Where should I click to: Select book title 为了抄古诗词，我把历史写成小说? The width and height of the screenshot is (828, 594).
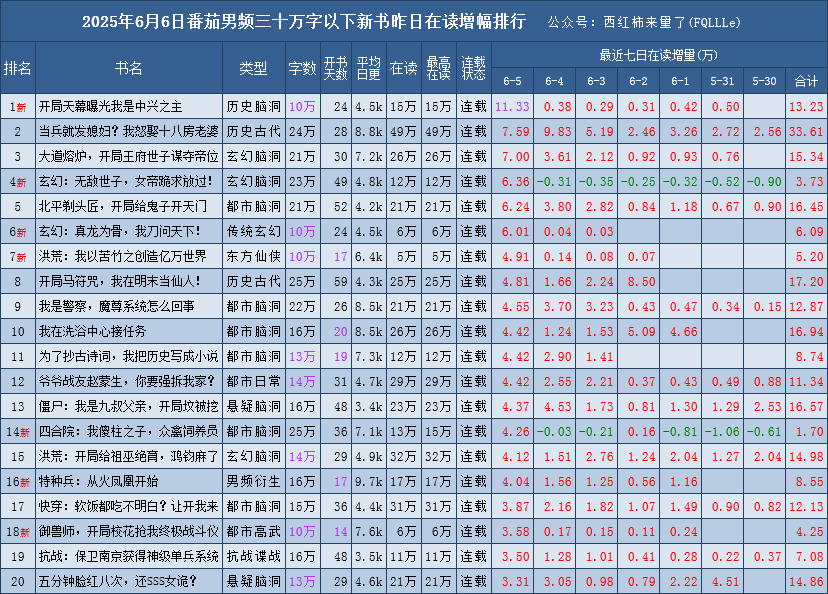click(128, 356)
